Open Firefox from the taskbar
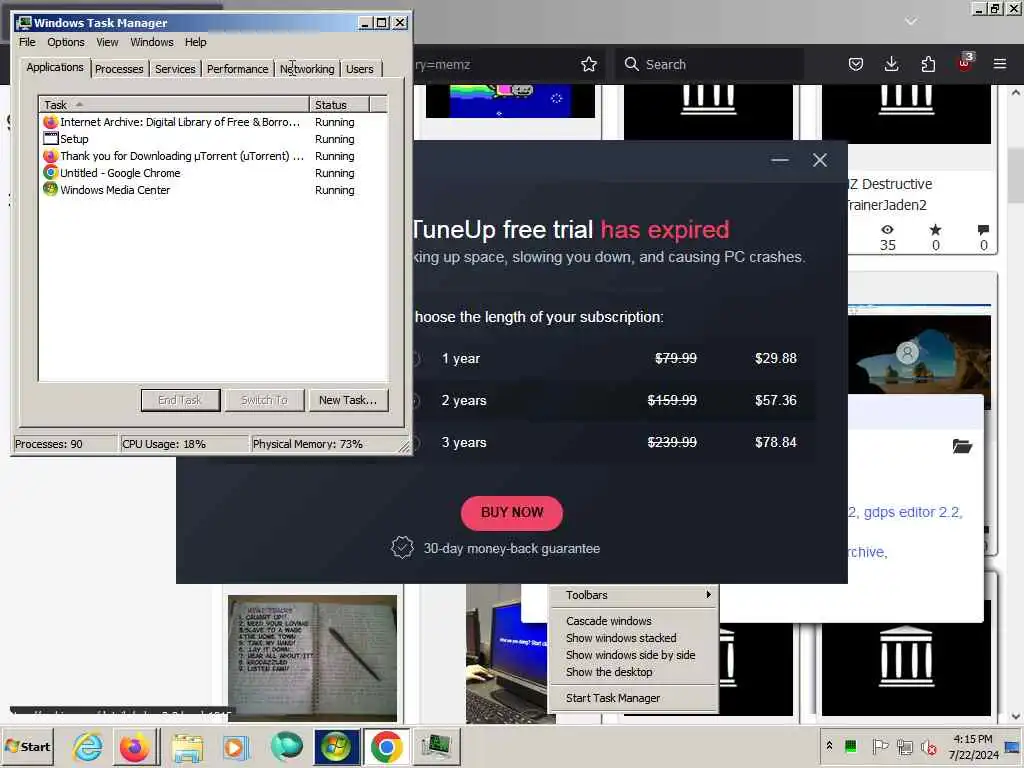This screenshot has height=768, width=1024. (x=135, y=746)
